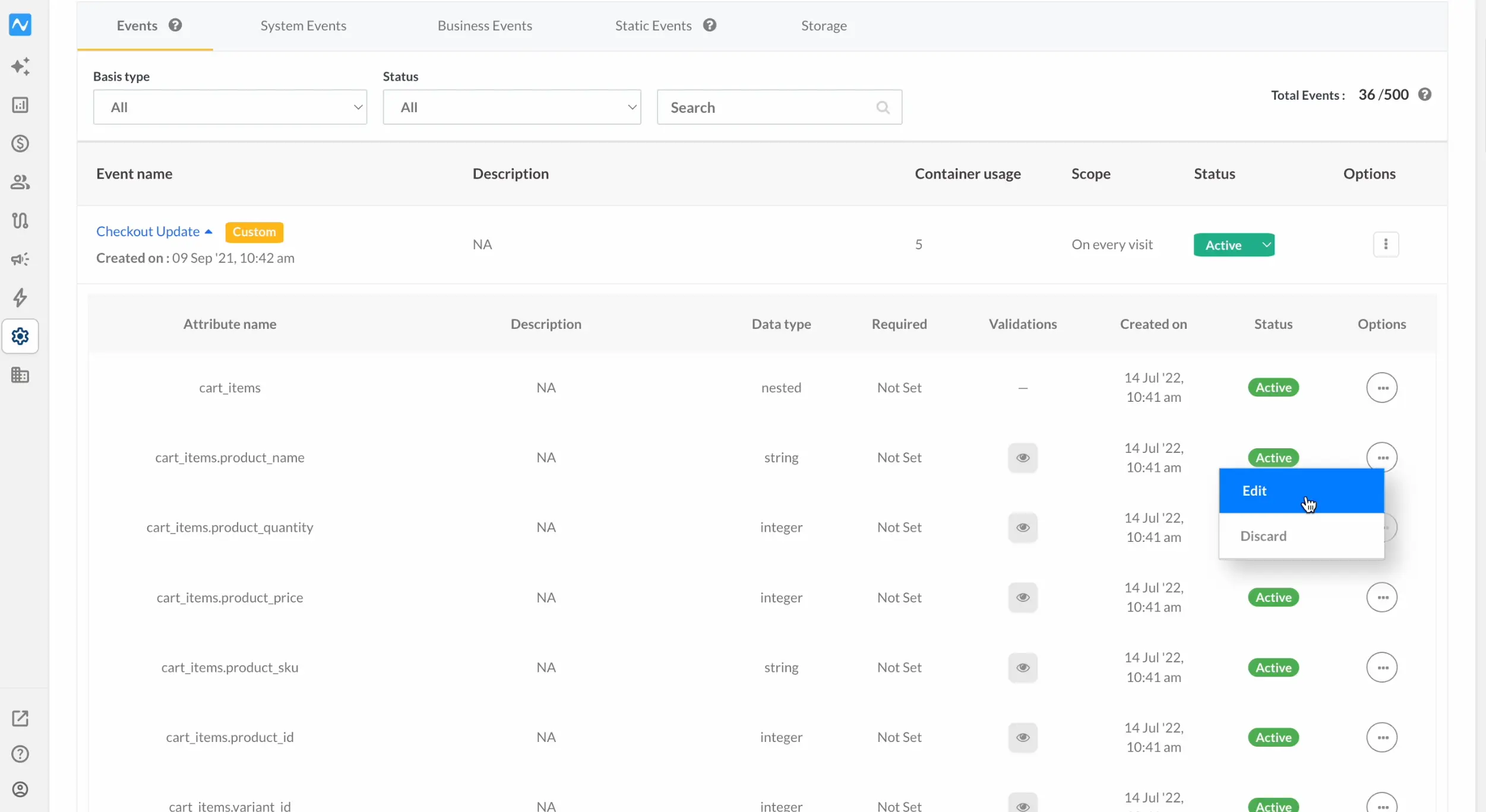The height and width of the screenshot is (812, 1486).
Task: Open three-dot options for Checkout Update event
Action: point(1386,245)
